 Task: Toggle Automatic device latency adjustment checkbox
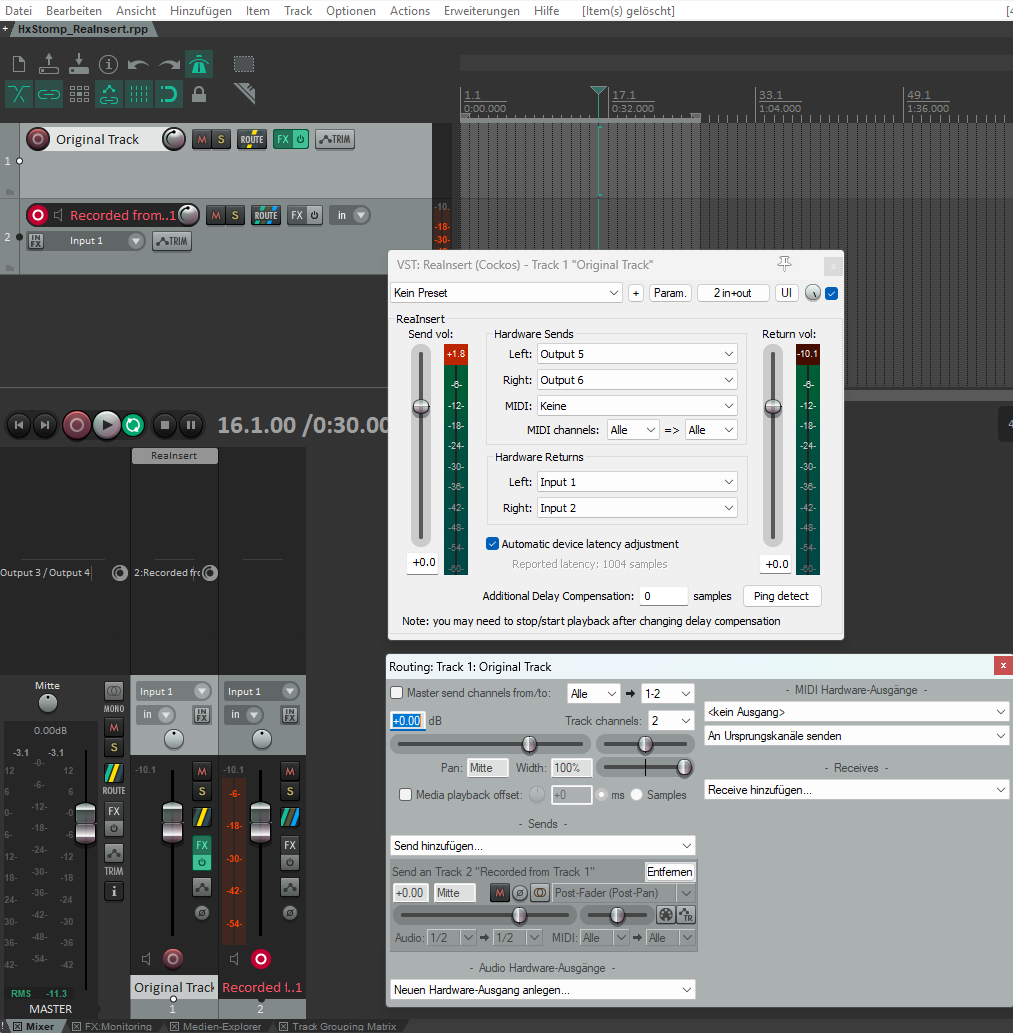(x=492, y=544)
